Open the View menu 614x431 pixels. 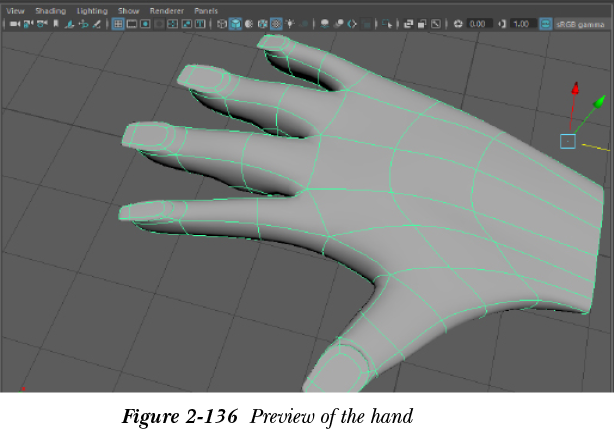(x=16, y=10)
